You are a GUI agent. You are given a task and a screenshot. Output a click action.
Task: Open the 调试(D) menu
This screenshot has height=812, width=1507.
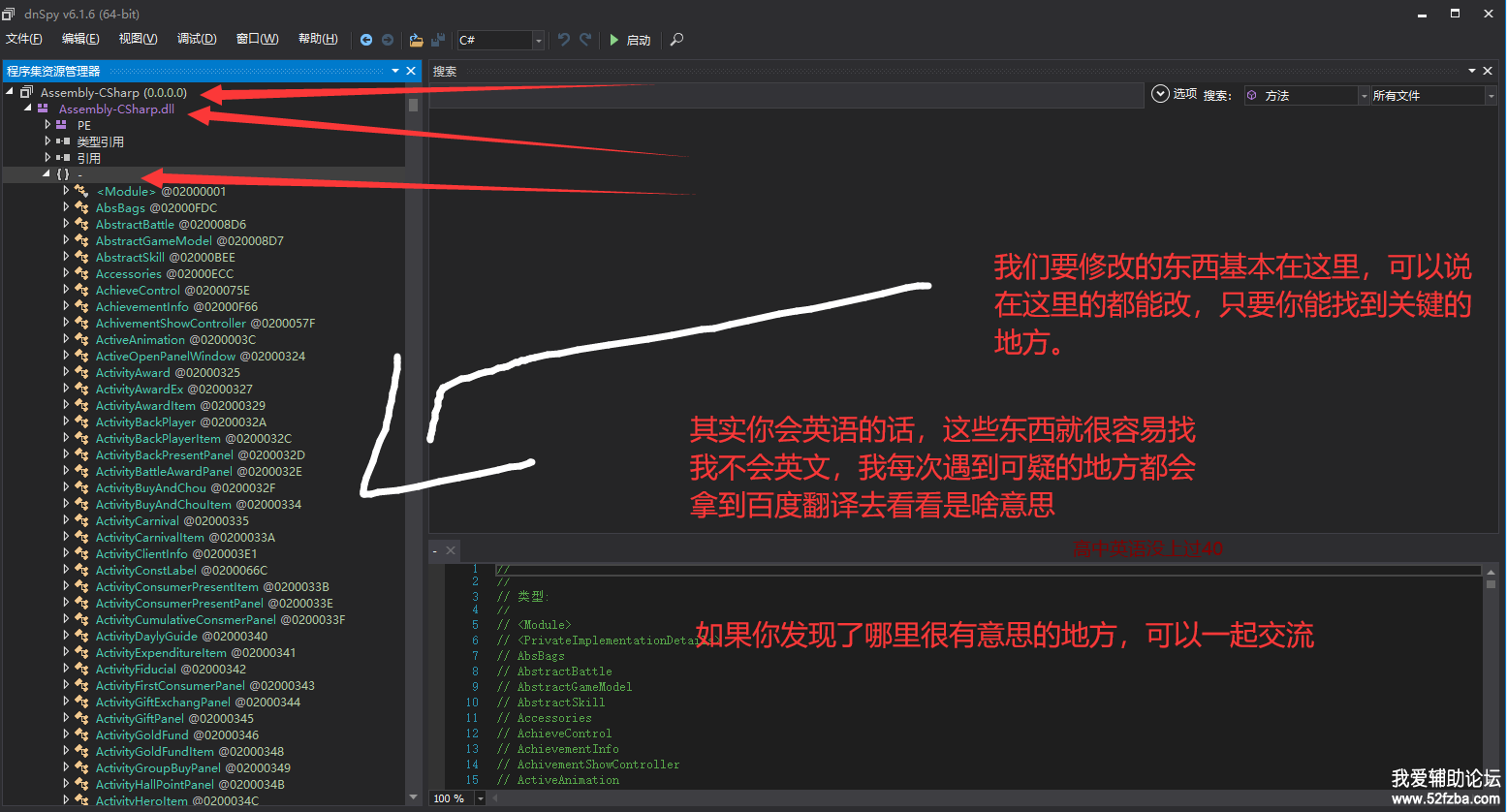(196, 39)
